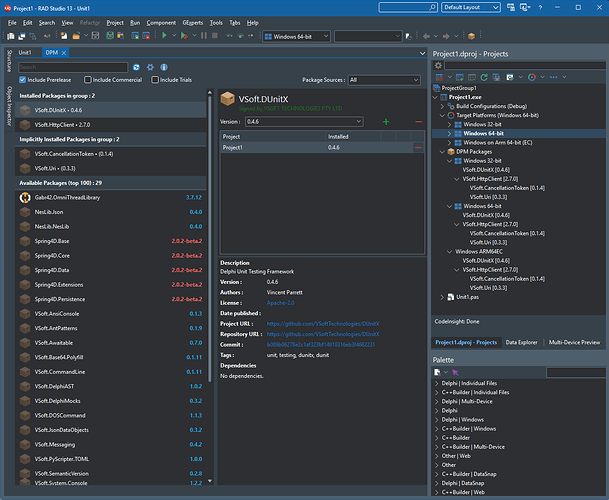
Task: Expand Delphi | Individual Files palette category
Action: point(436,383)
